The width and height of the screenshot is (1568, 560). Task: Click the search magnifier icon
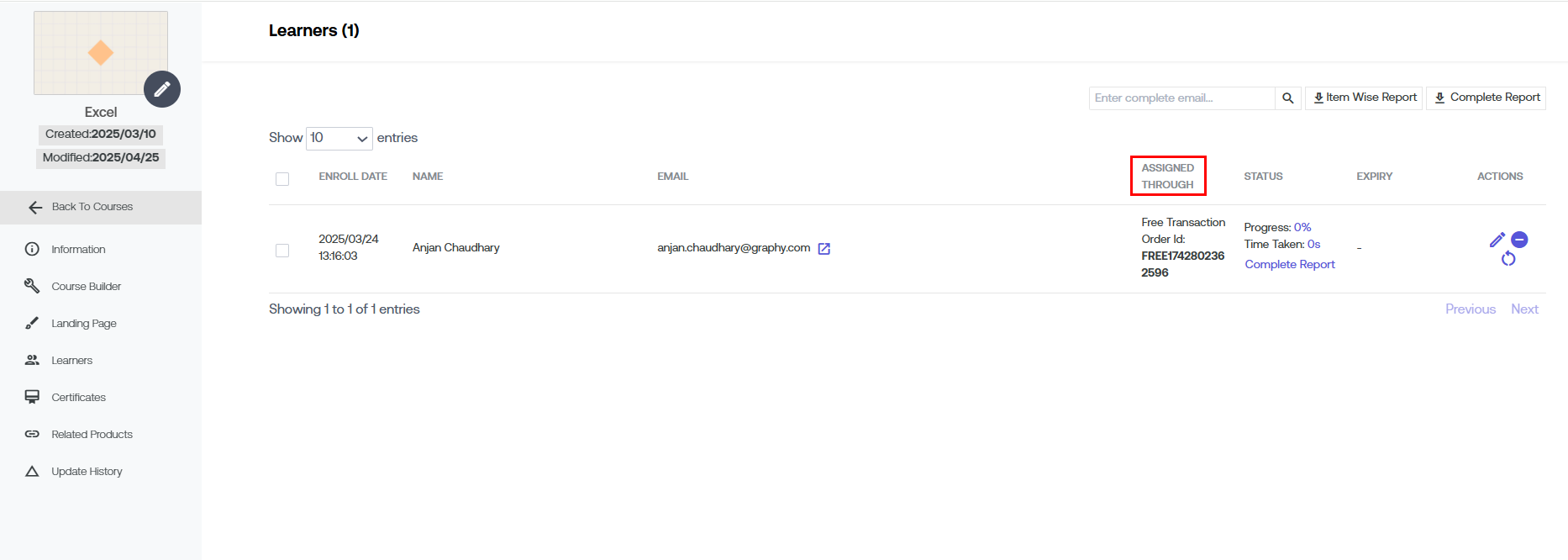pos(1287,98)
